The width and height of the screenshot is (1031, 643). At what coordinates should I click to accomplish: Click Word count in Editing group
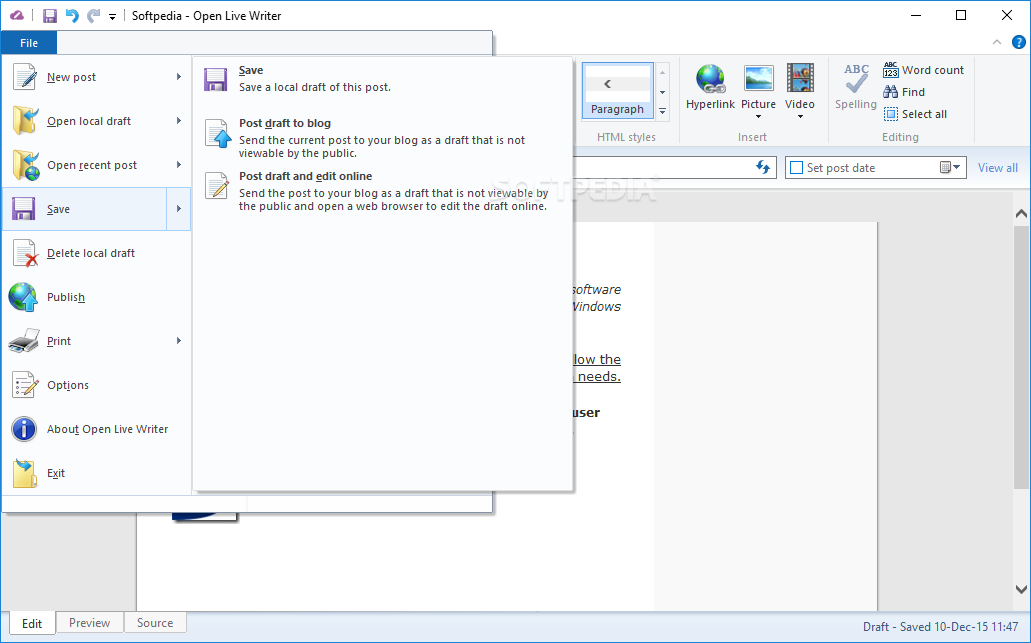(x=923, y=70)
